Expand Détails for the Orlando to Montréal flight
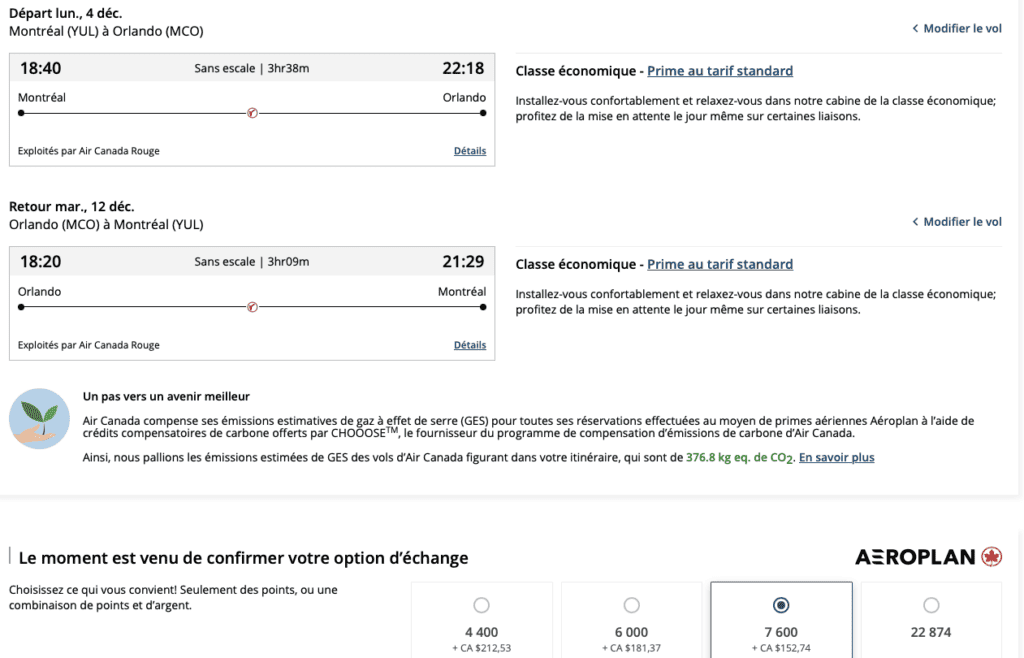Image resolution: width=1024 pixels, height=658 pixels. pyautogui.click(x=469, y=345)
